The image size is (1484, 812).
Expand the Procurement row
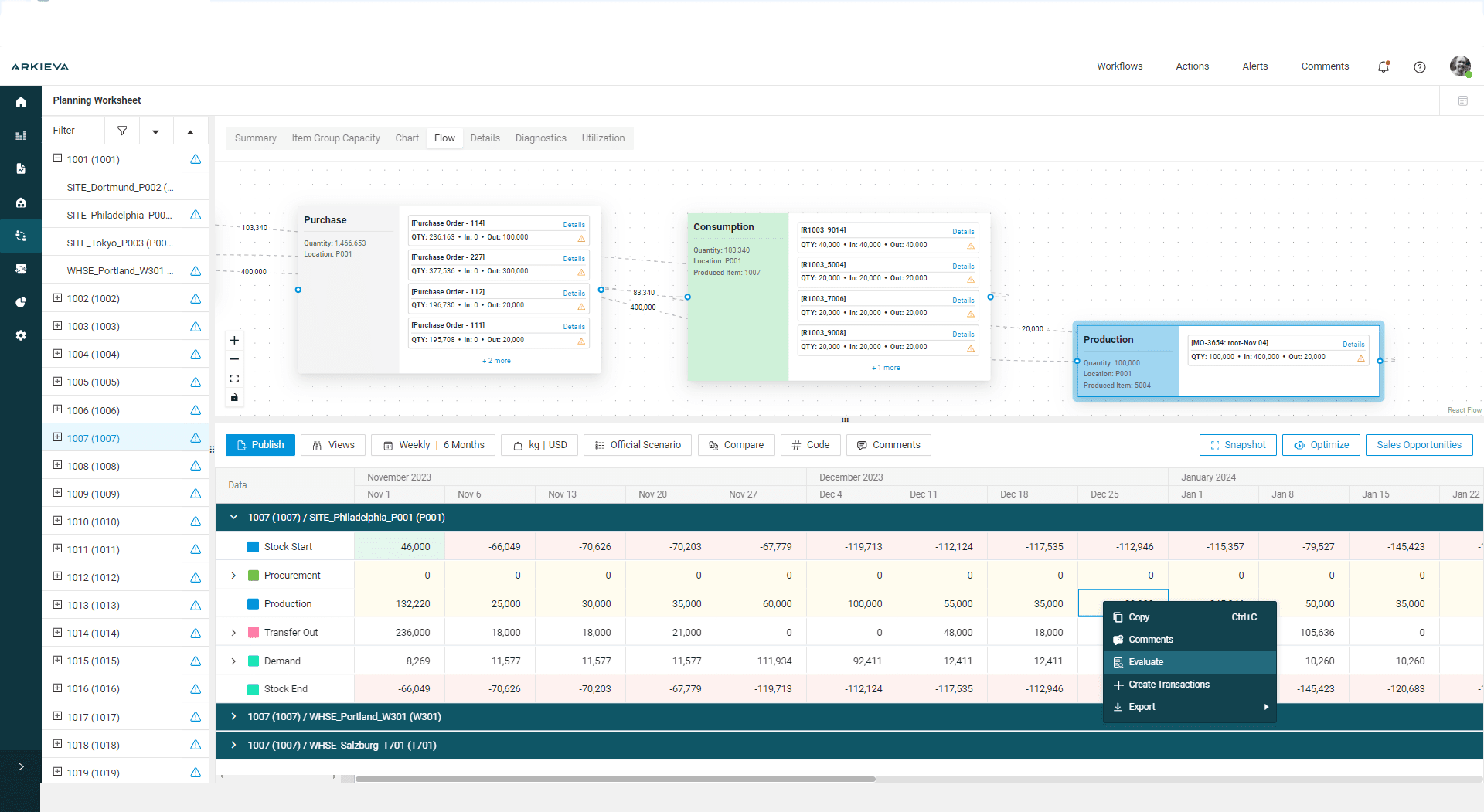coord(233,576)
